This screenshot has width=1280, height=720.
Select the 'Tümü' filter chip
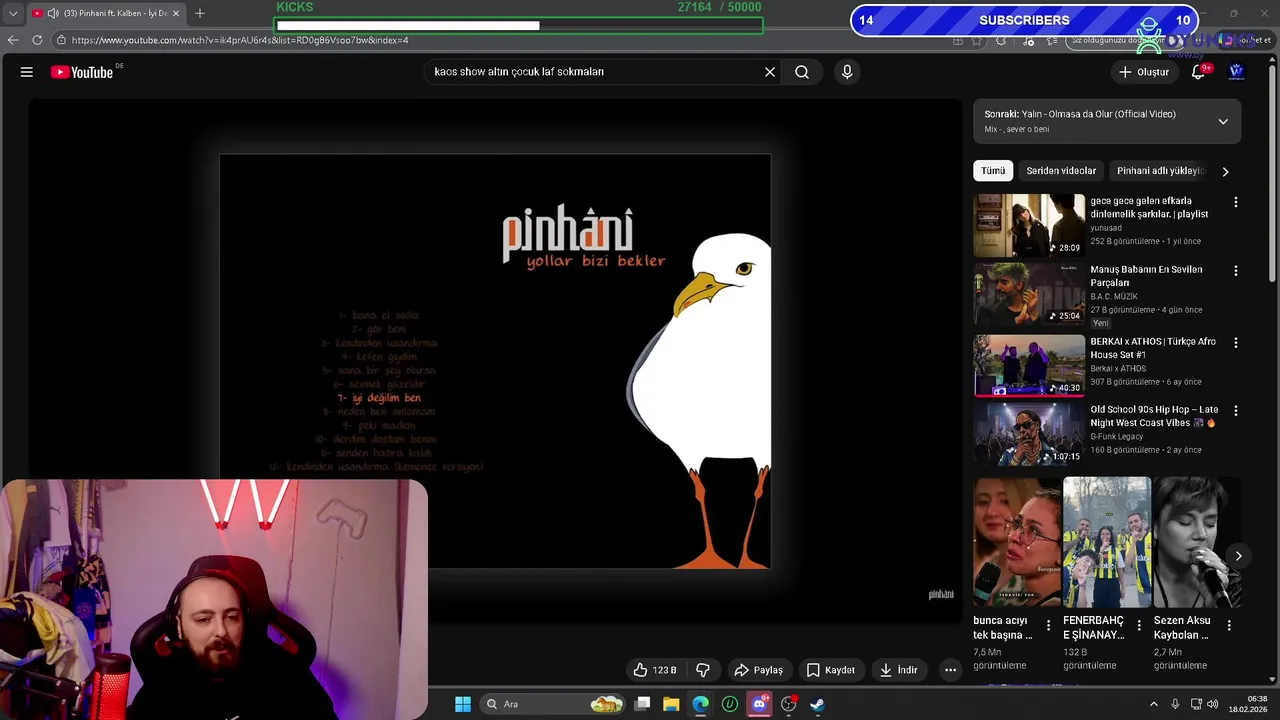tap(993, 171)
